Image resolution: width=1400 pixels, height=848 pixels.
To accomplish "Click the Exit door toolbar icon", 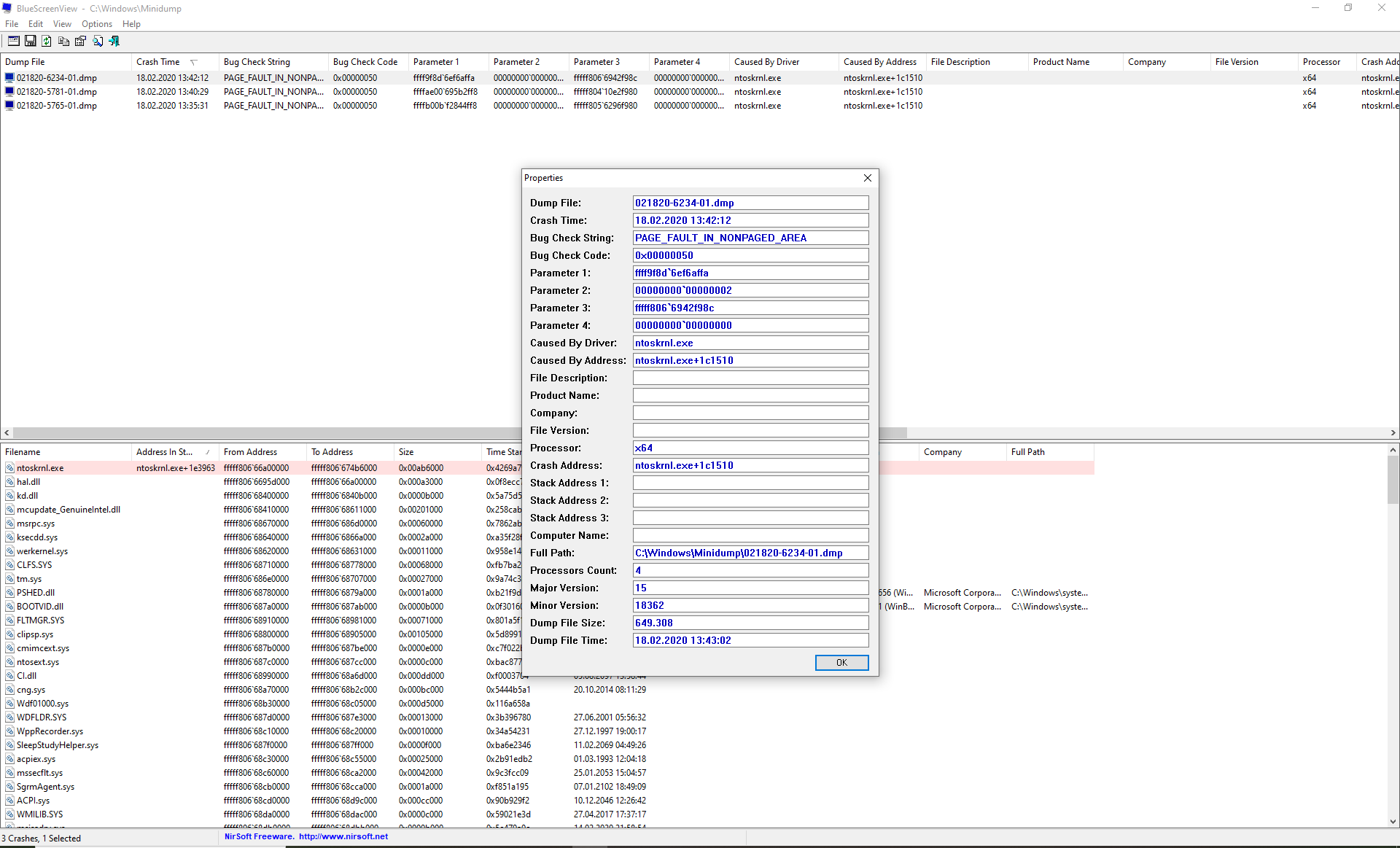I will click(x=114, y=42).
